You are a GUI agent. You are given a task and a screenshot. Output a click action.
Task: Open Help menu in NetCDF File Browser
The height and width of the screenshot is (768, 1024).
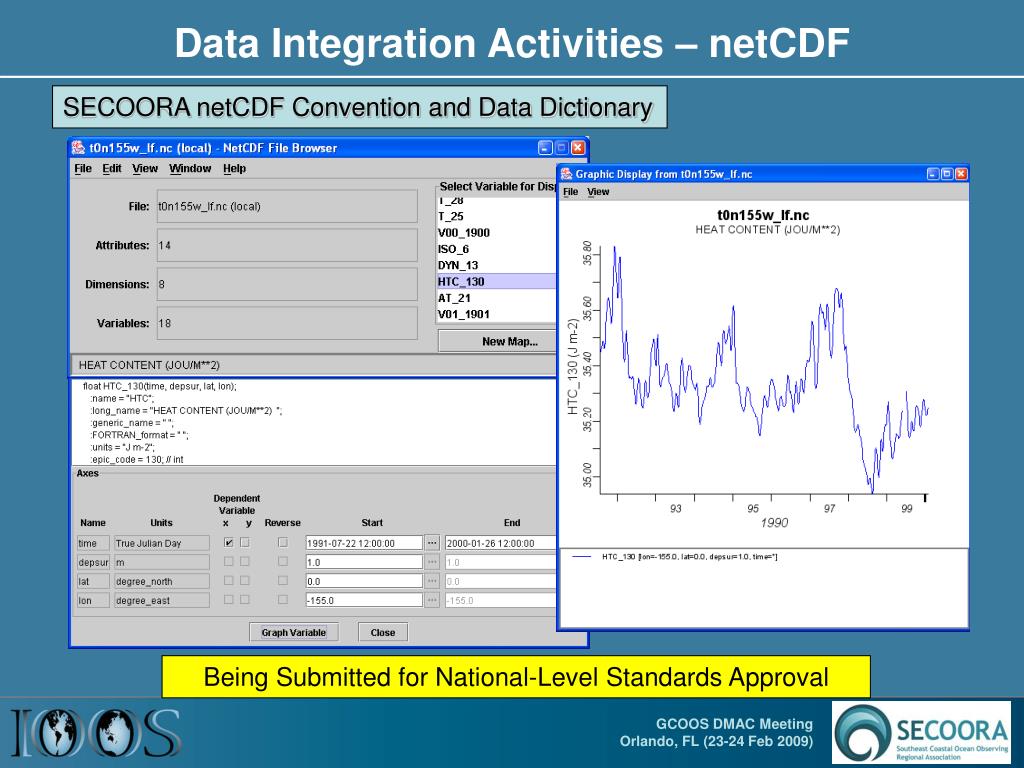click(x=234, y=168)
